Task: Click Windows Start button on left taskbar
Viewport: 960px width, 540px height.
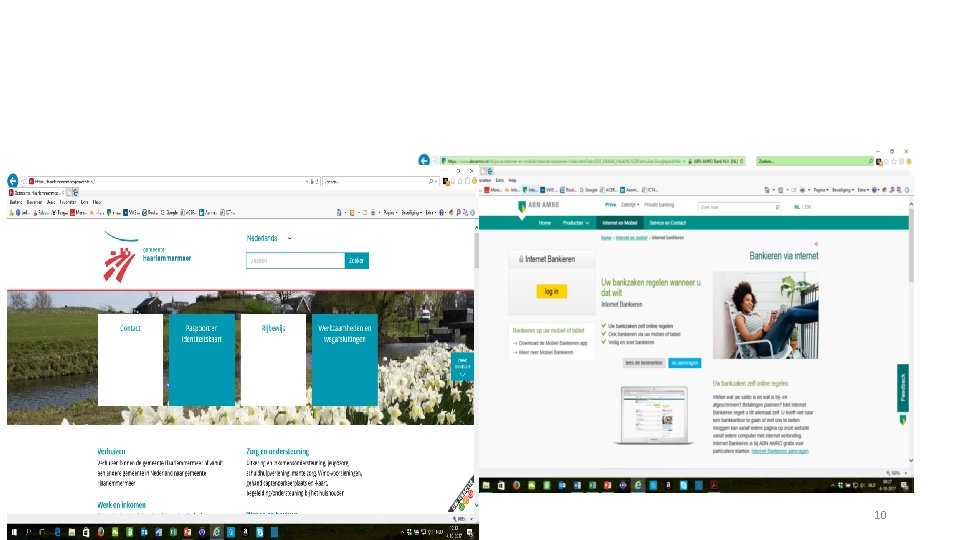Action: (14, 532)
